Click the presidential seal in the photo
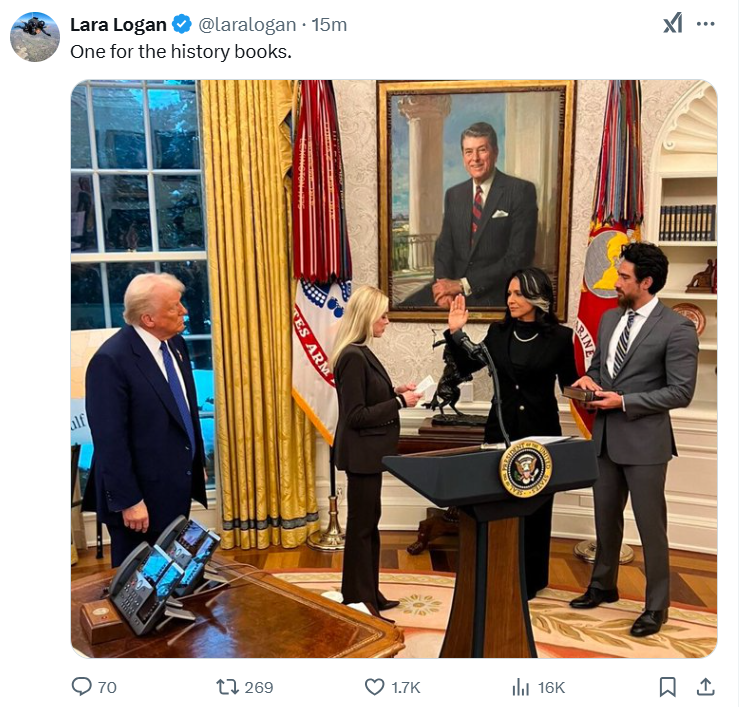The height and width of the screenshot is (707, 742). [526, 468]
